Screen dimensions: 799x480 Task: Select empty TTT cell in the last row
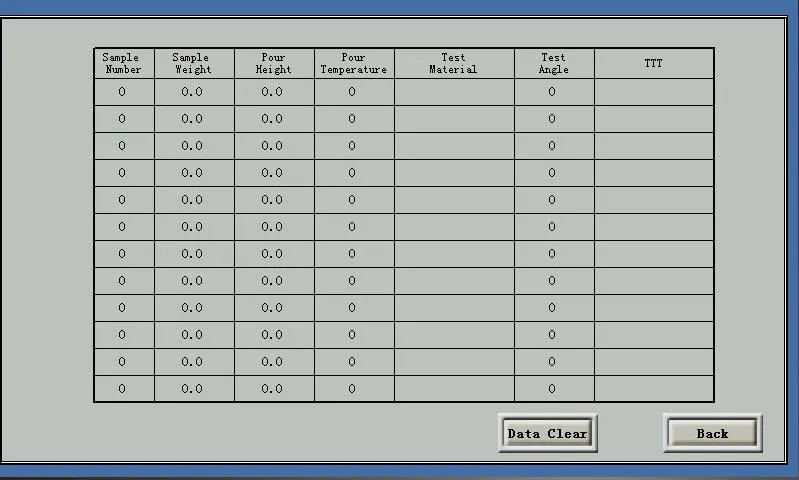[653, 389]
